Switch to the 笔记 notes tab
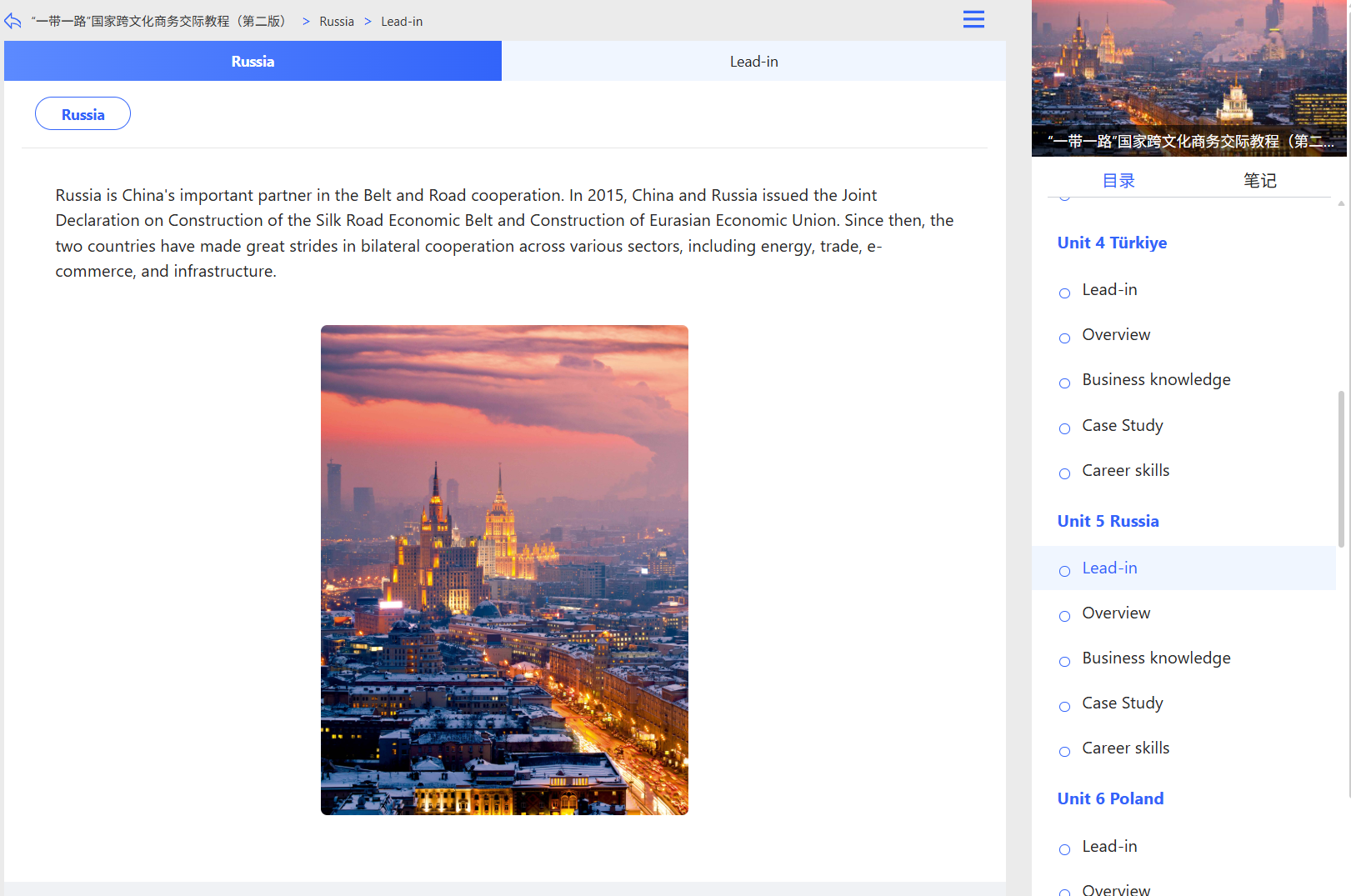Screen dimensions: 1351x896 [x=1259, y=180]
